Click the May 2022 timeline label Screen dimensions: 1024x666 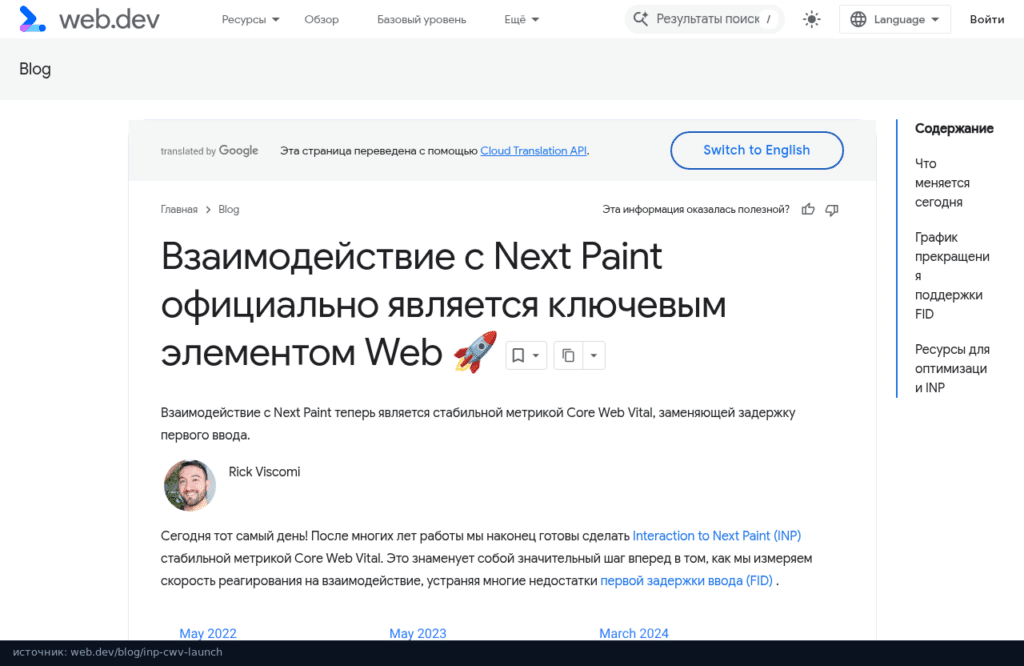point(208,633)
